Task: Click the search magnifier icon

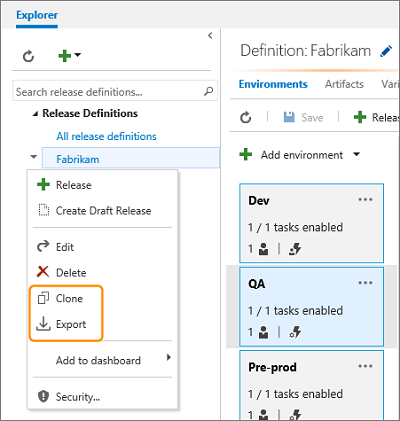Action: [x=209, y=91]
